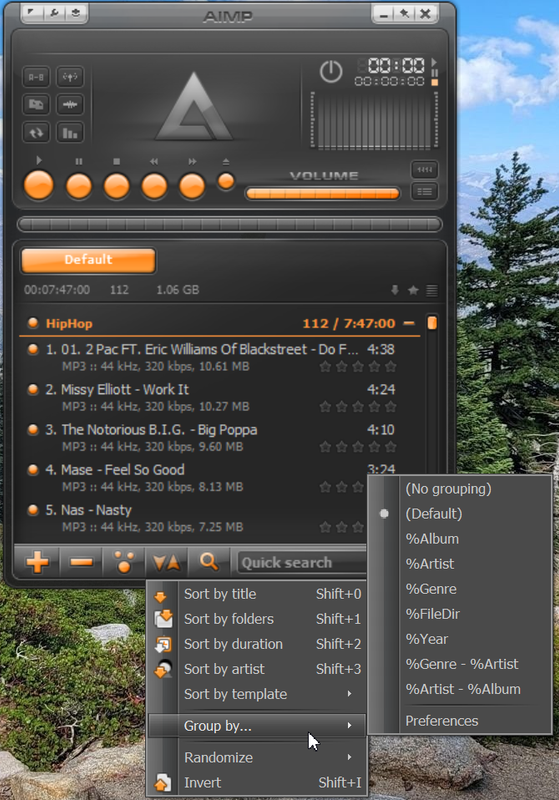Skip to the previous track
The width and height of the screenshot is (559, 800).
click(154, 186)
